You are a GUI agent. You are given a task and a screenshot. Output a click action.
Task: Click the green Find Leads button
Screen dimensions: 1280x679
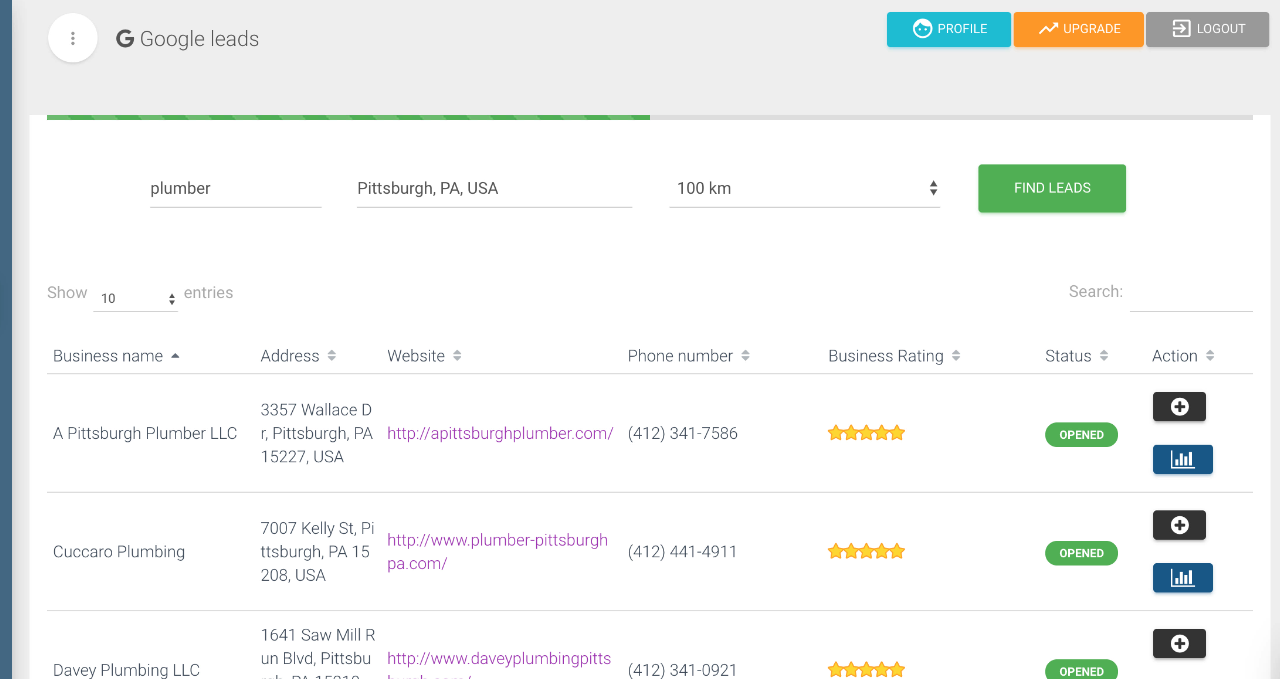(x=1052, y=188)
